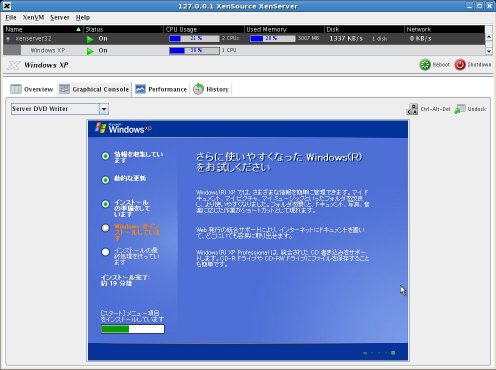Open the File menu
This screenshot has width=496, height=370.
11,17
